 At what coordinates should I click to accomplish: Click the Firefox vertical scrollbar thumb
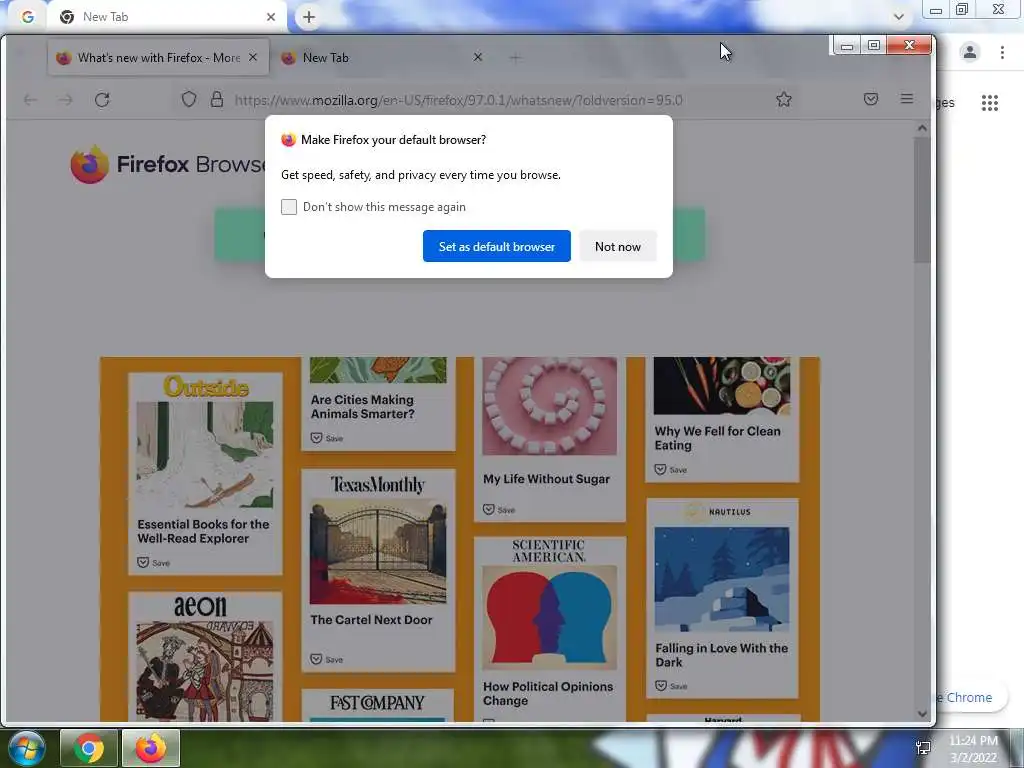click(921, 199)
